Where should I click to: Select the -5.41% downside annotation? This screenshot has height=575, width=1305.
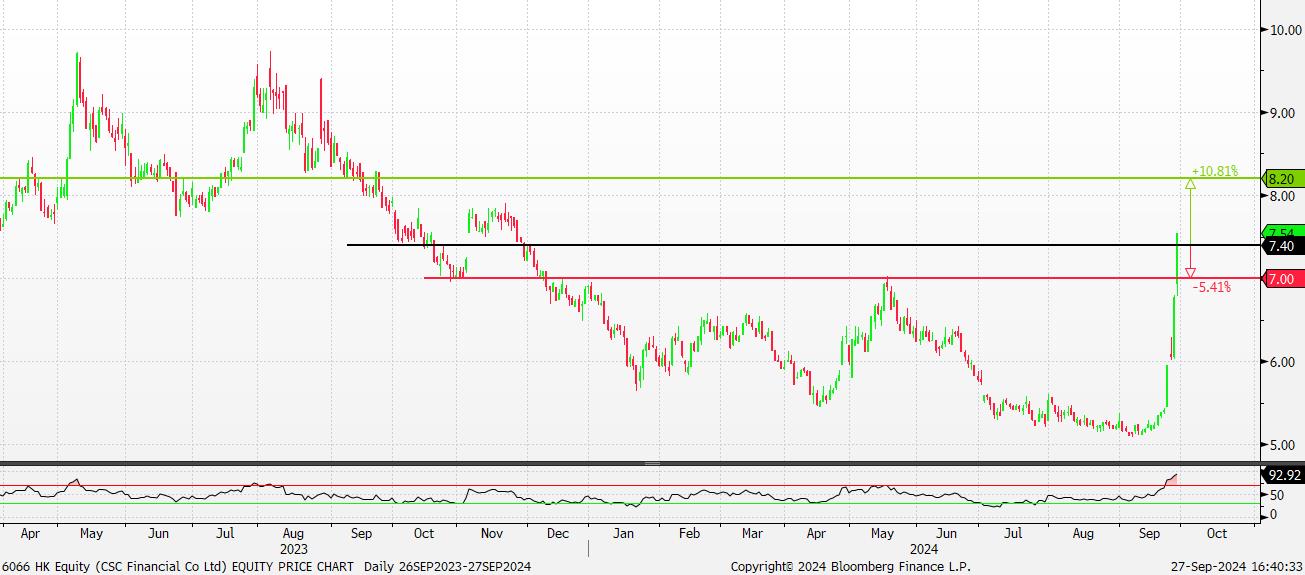click(1211, 287)
